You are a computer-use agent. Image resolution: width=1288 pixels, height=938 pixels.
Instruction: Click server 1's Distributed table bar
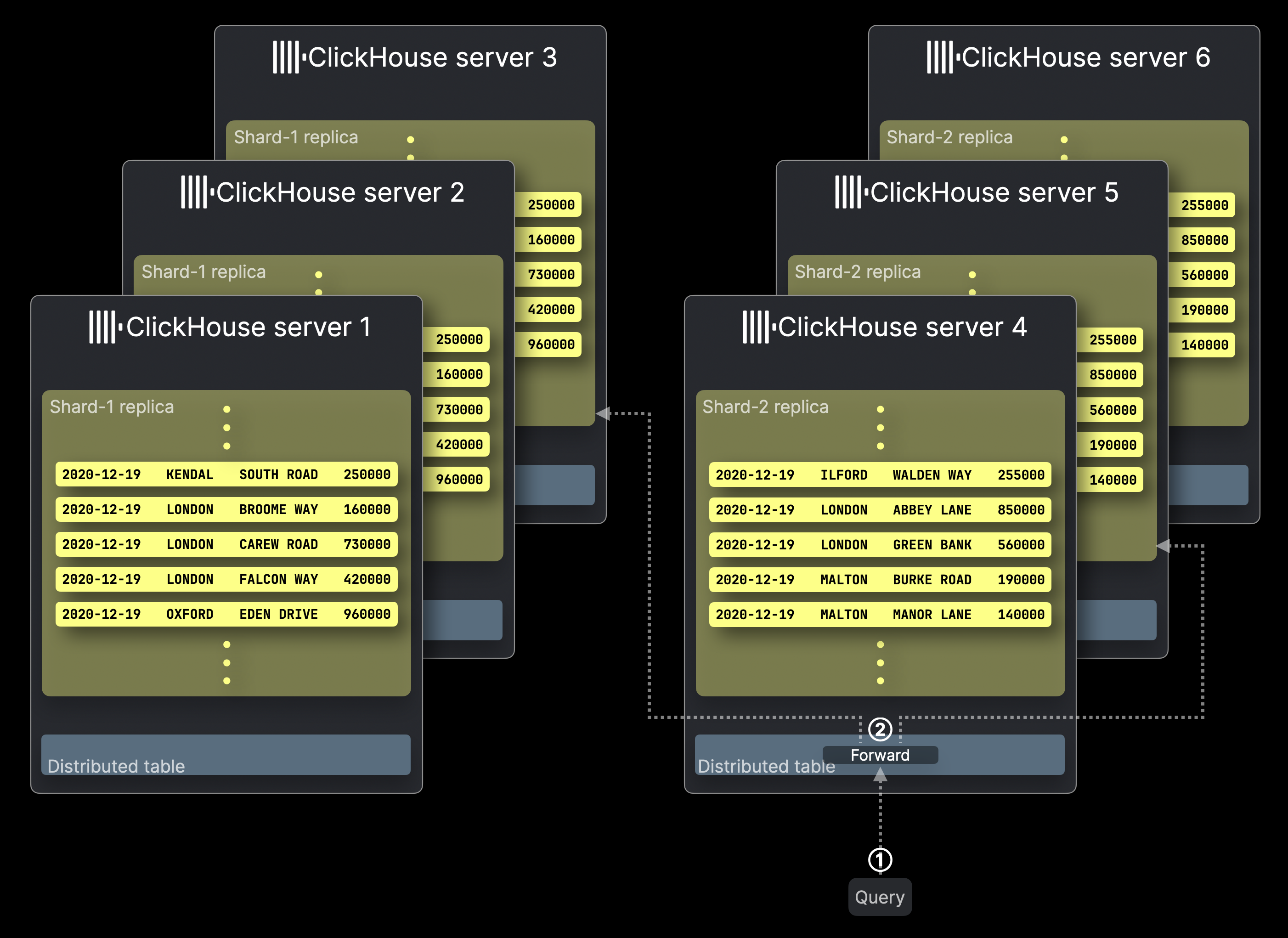click(226, 755)
